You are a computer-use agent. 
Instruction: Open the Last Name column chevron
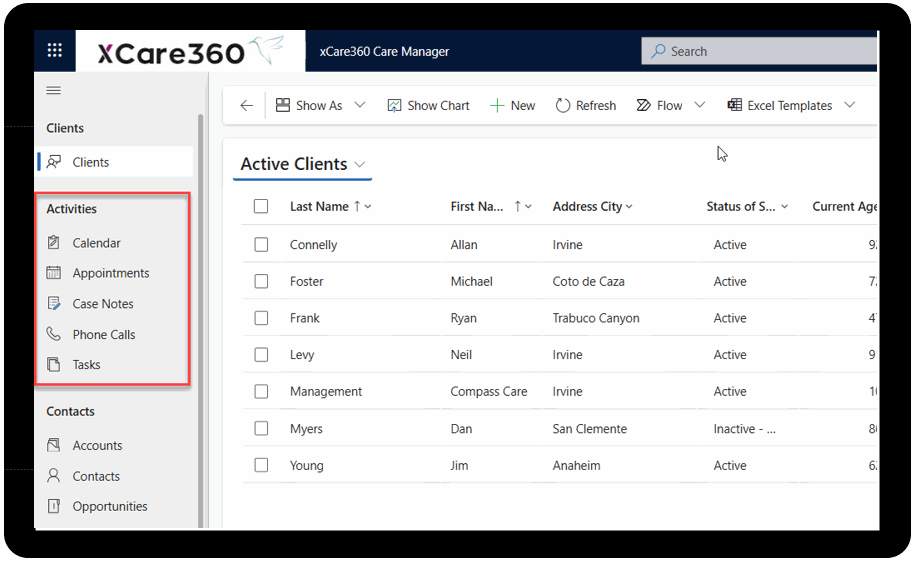(x=368, y=207)
